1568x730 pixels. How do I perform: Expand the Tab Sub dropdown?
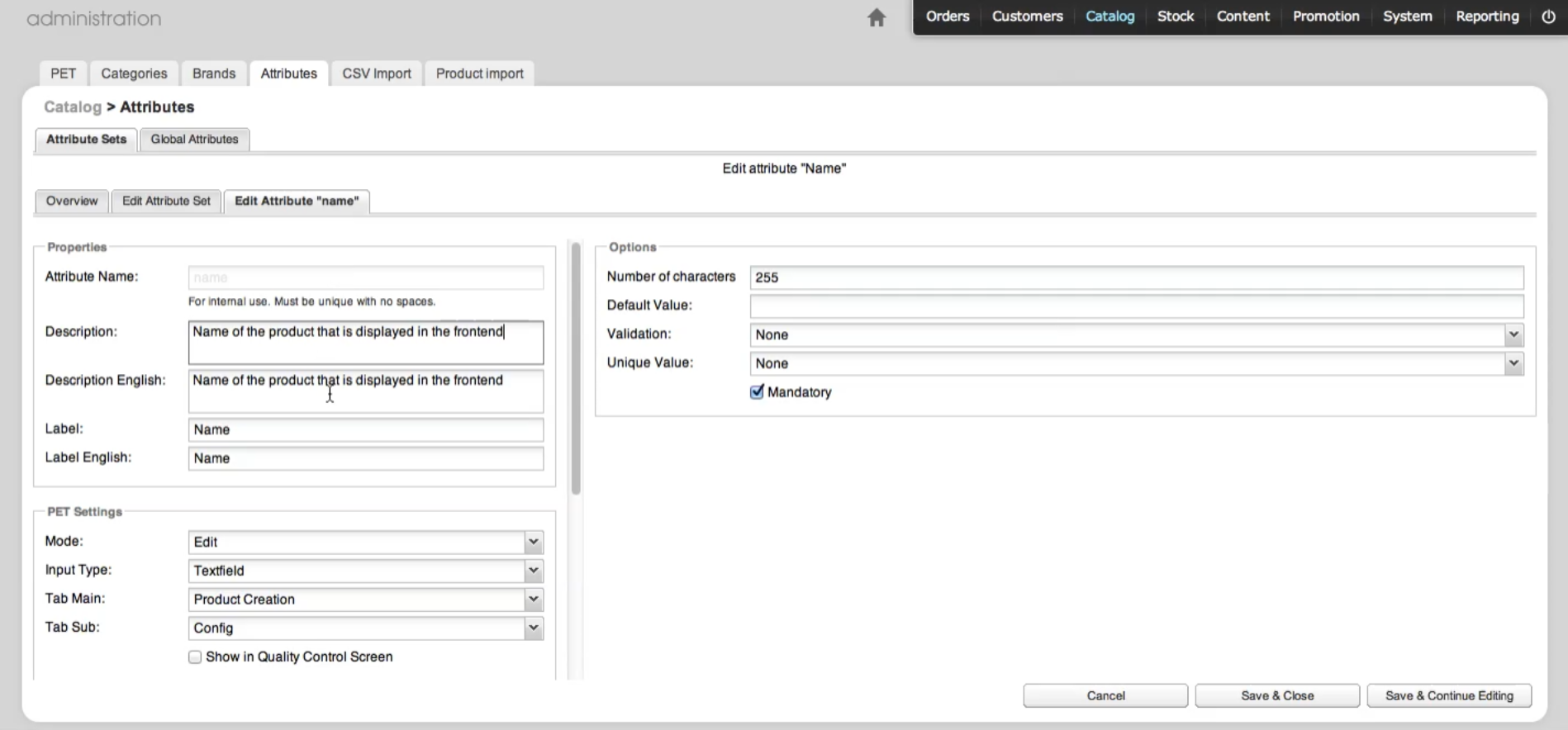(x=366, y=628)
